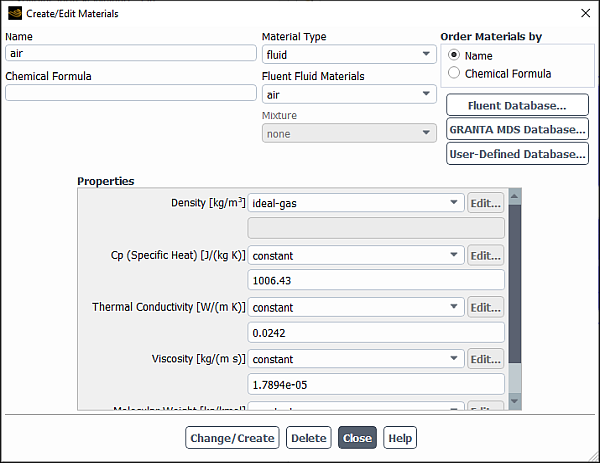Select Chemical Formula ordering option

tap(455, 73)
